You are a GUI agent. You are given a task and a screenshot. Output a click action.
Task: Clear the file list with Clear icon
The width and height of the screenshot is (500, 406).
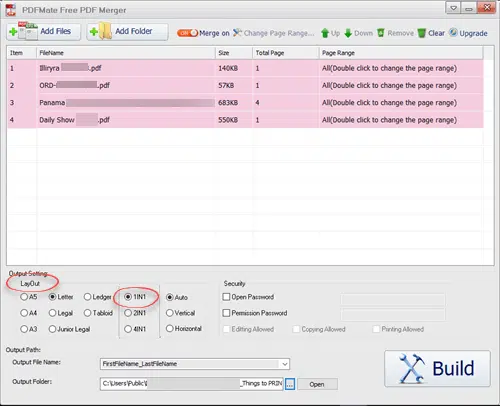tap(431, 33)
